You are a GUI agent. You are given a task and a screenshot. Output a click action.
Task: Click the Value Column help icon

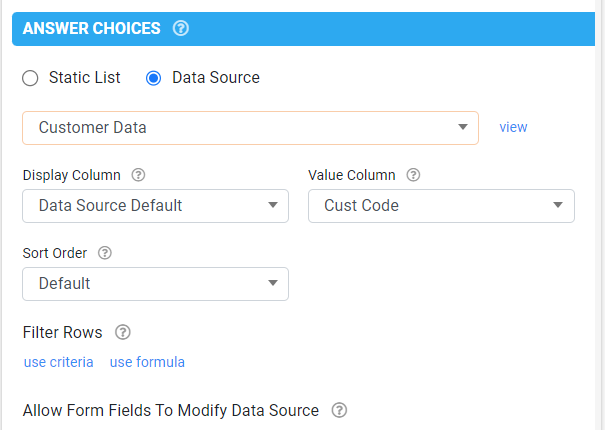coord(413,175)
